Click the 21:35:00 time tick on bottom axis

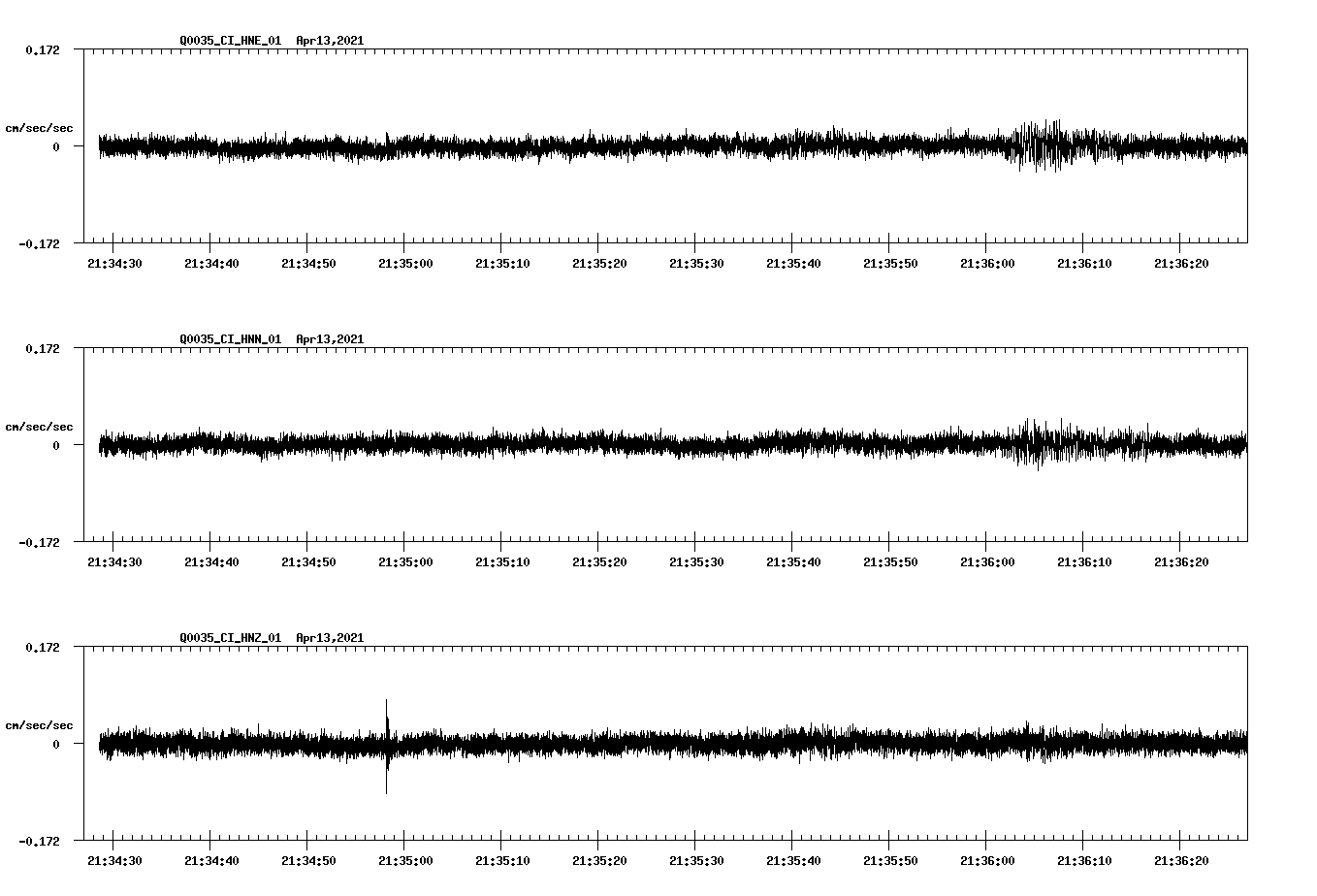pos(406,858)
